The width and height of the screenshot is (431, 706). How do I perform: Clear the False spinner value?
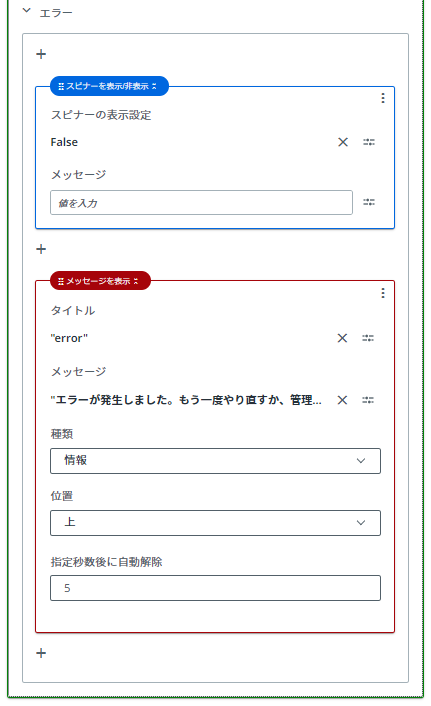coord(343,142)
